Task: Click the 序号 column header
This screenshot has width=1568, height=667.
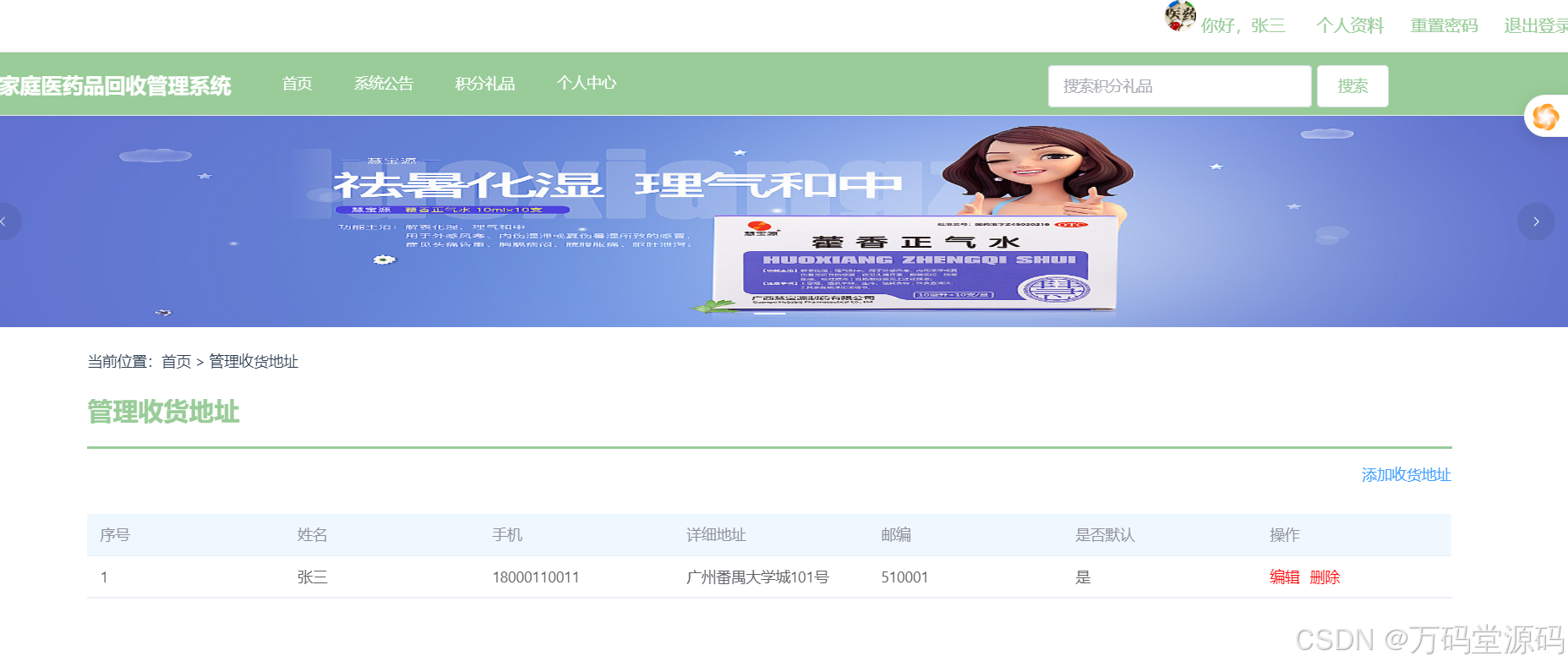Action: pos(115,535)
